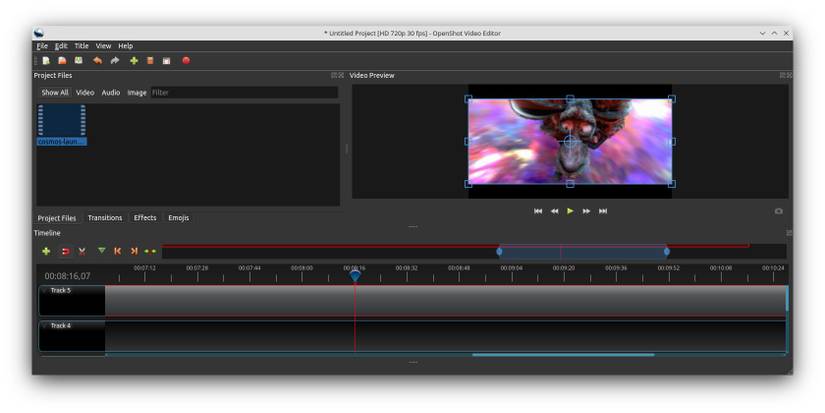Viewport: 825px width, 413px height.
Task: Click the Track 4 label
Action: point(61,325)
